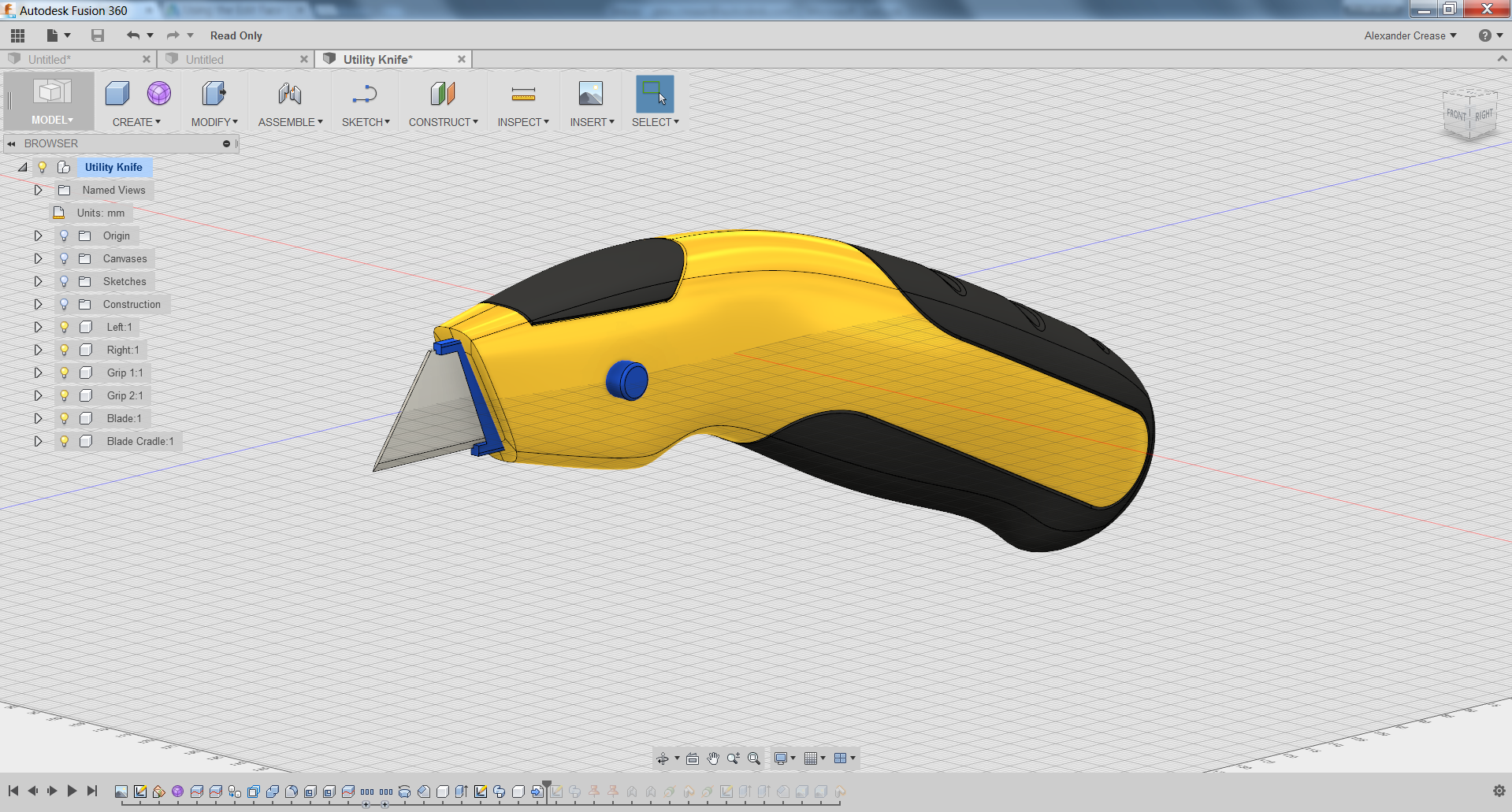Activate the Pan tool in the navigation bar
This screenshot has height=812, width=1512.
pos(712,758)
